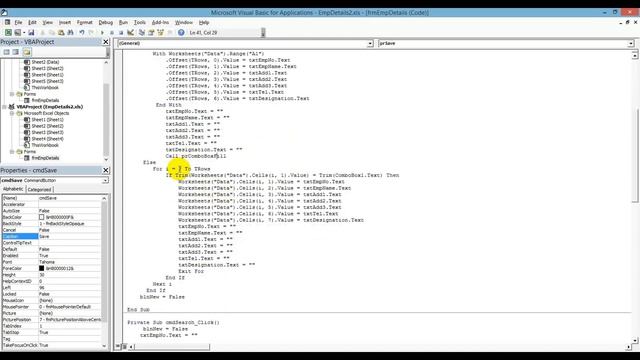Click the Find binoculars icon
The width and height of the screenshot is (640, 360).
click(x=70, y=33)
